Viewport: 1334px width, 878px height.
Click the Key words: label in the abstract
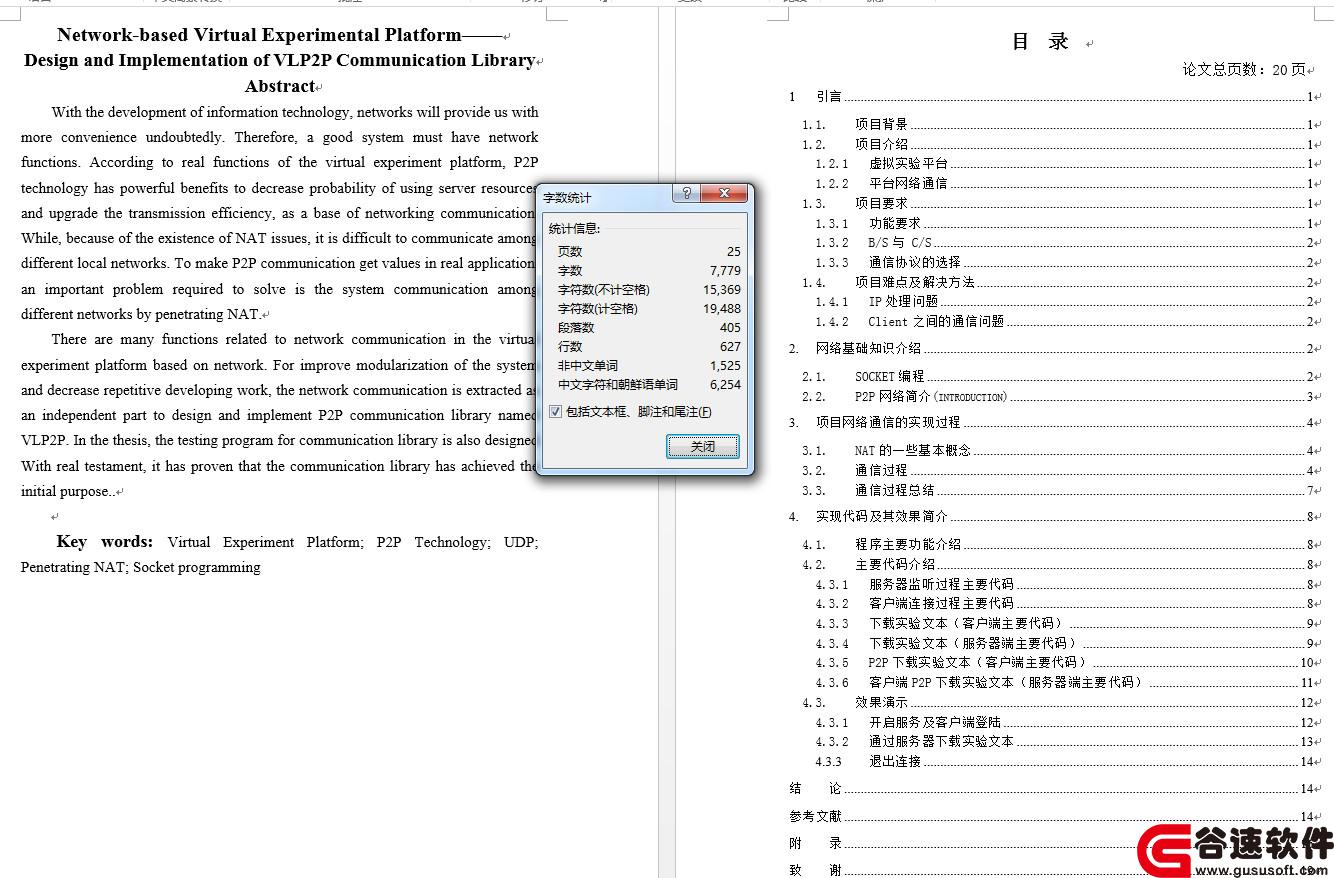(x=105, y=542)
